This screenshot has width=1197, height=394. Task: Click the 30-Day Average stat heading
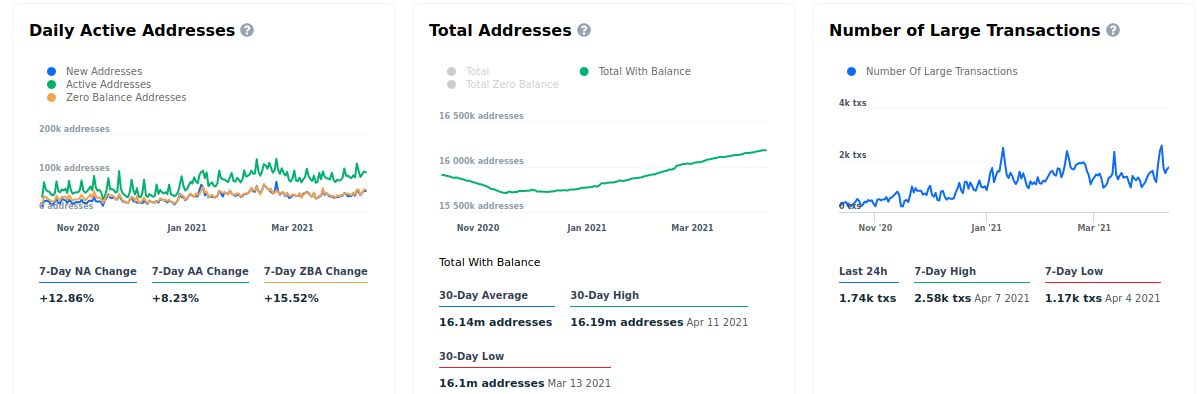[x=483, y=296]
